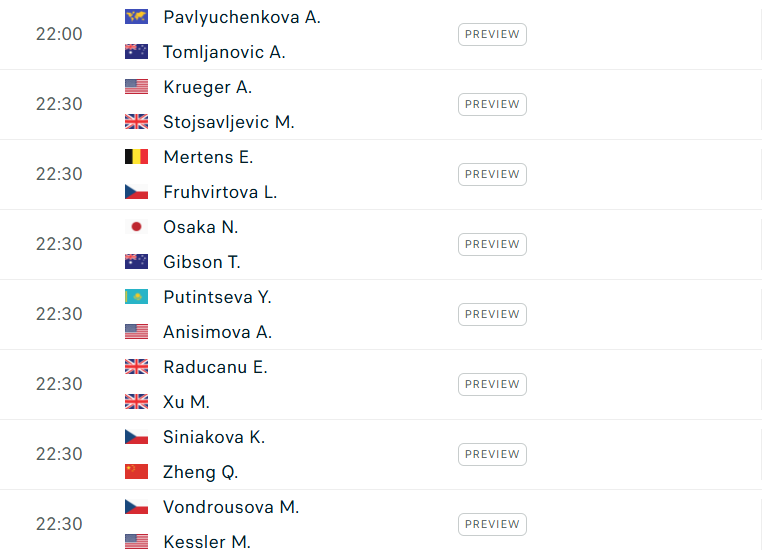
Task: Open preview for Vondrousova vs Kessler match
Action: pos(492,524)
